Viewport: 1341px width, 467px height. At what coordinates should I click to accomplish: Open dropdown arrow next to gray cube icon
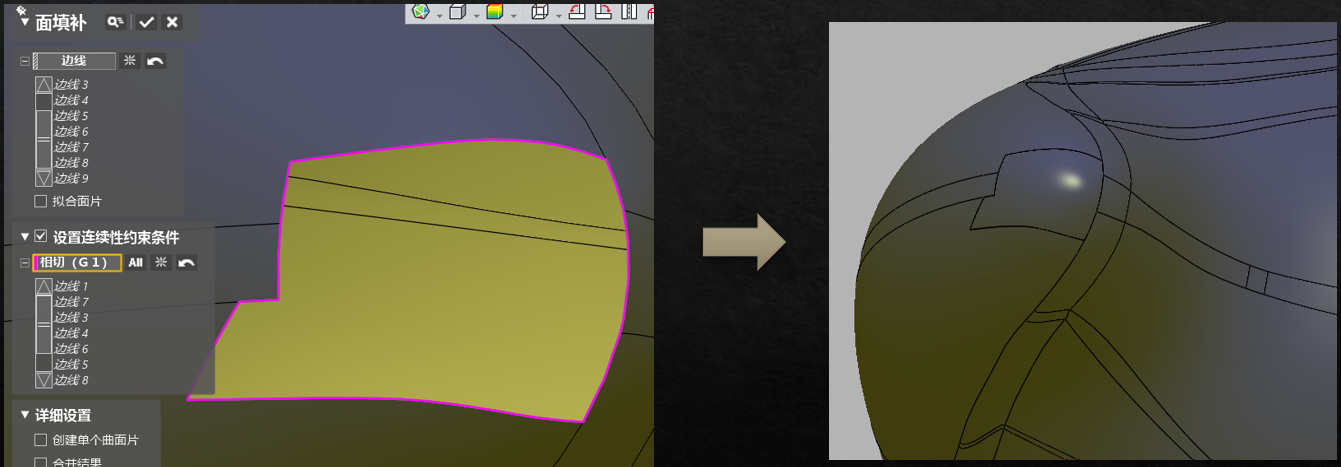[475, 14]
